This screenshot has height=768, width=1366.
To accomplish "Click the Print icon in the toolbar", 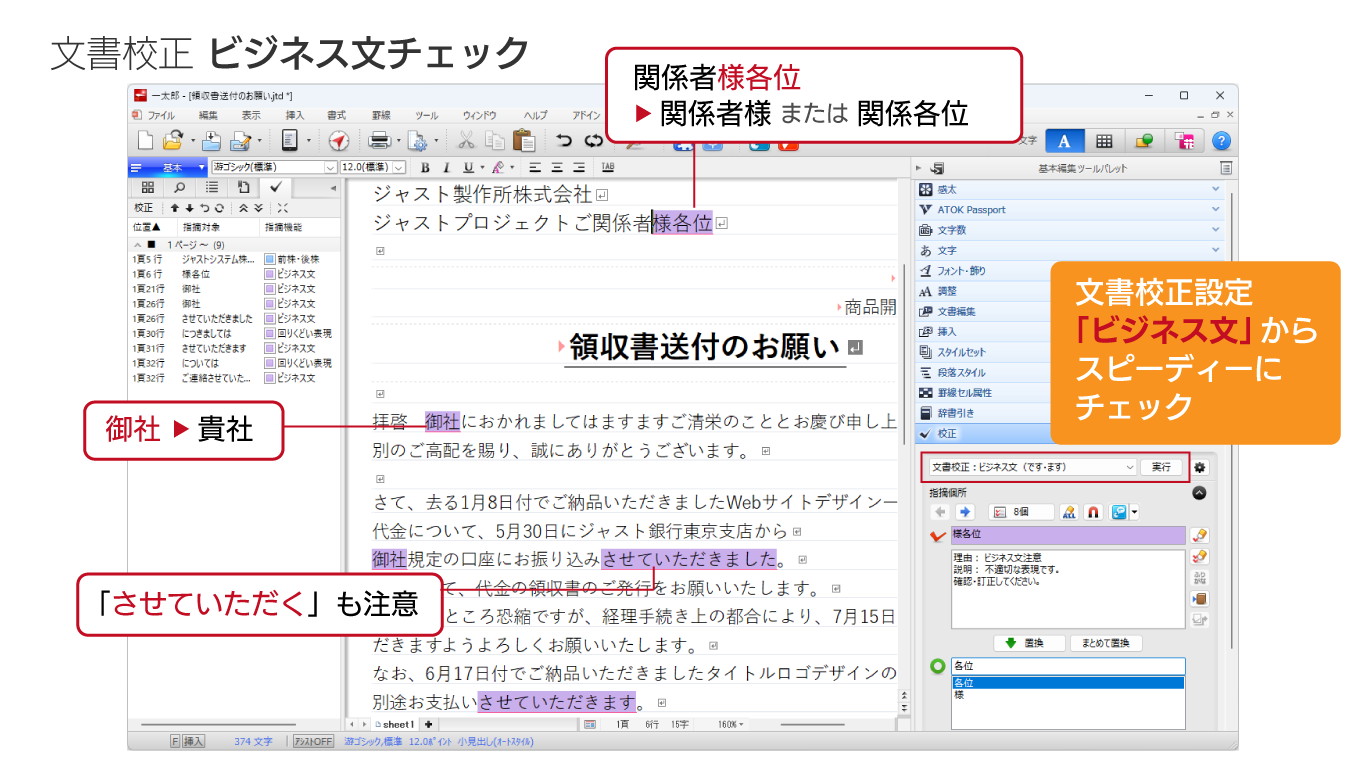I will 379,141.
